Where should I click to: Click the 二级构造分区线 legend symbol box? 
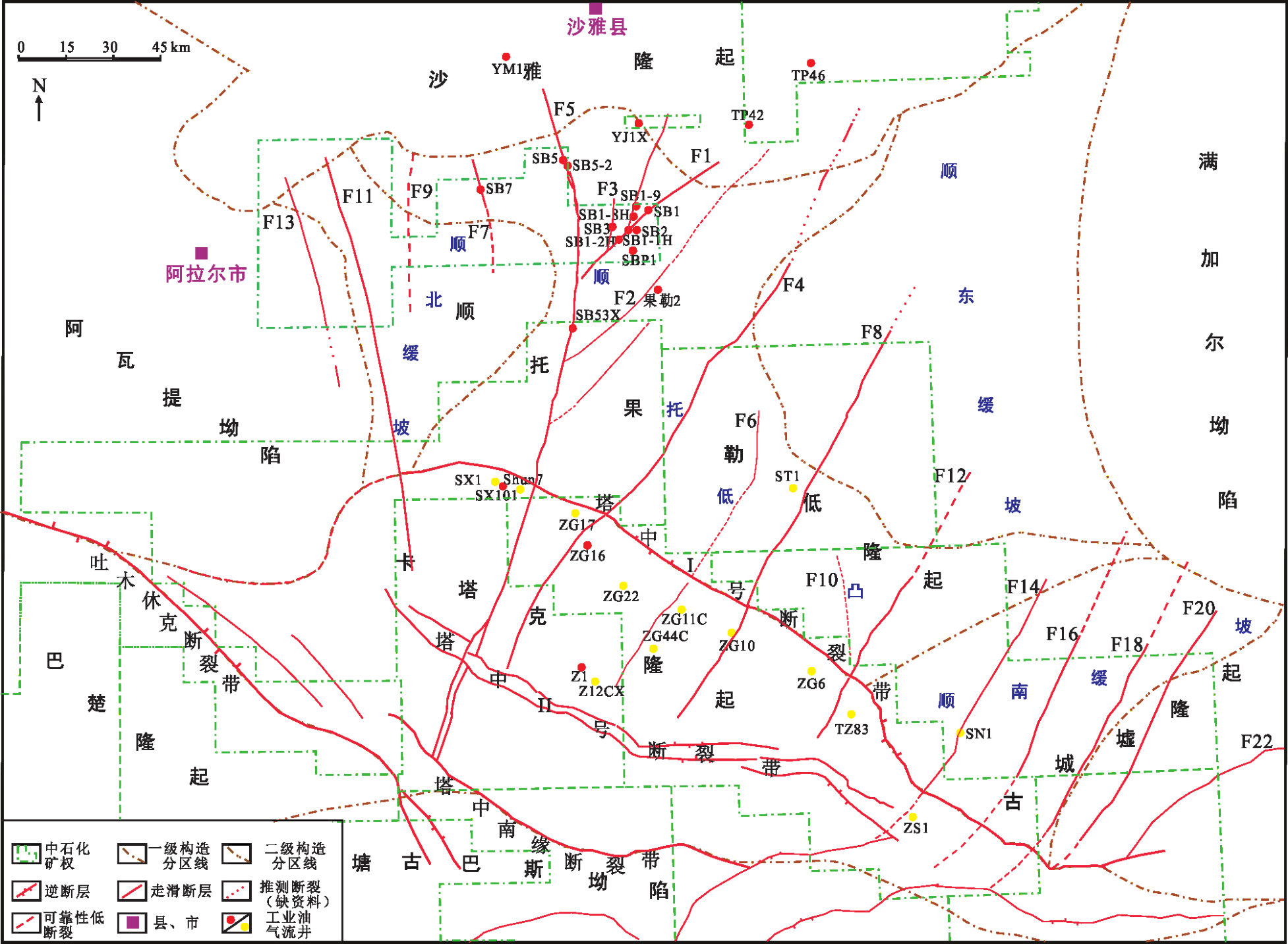click(x=237, y=854)
